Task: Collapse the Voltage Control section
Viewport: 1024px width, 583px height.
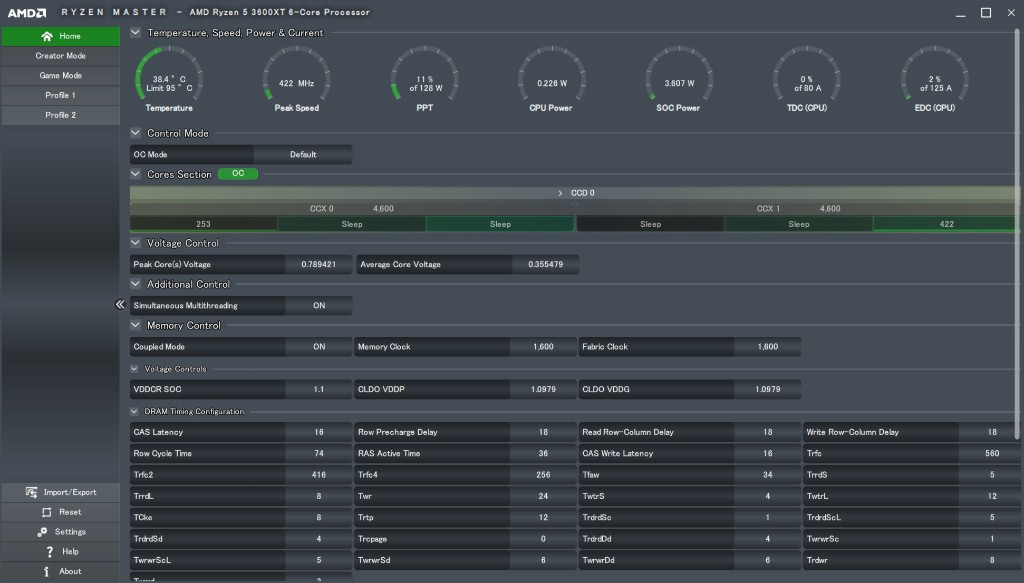Action: [136, 243]
